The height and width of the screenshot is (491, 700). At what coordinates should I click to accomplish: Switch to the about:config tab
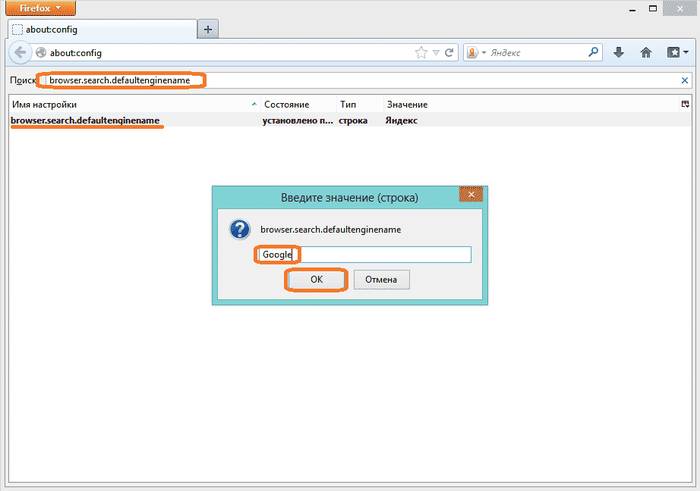point(100,29)
